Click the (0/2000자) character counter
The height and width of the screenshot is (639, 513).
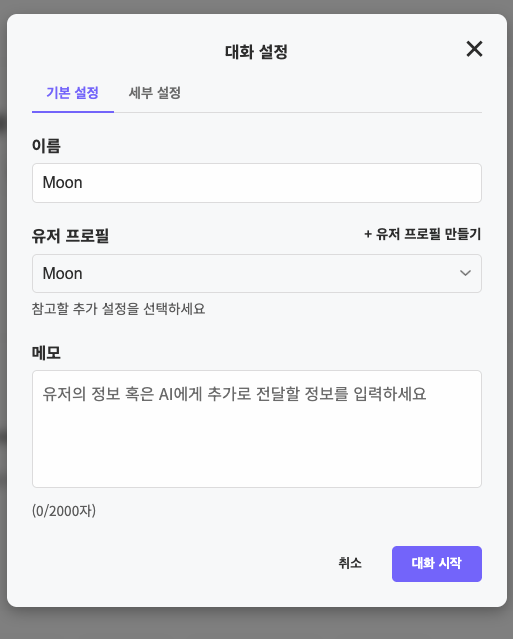tap(64, 511)
